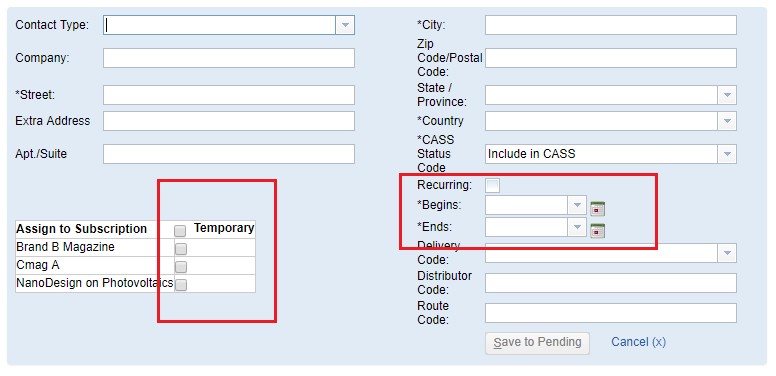Expand the Contact Type dropdown arrow
The image size is (776, 376).
pyautogui.click(x=345, y=25)
